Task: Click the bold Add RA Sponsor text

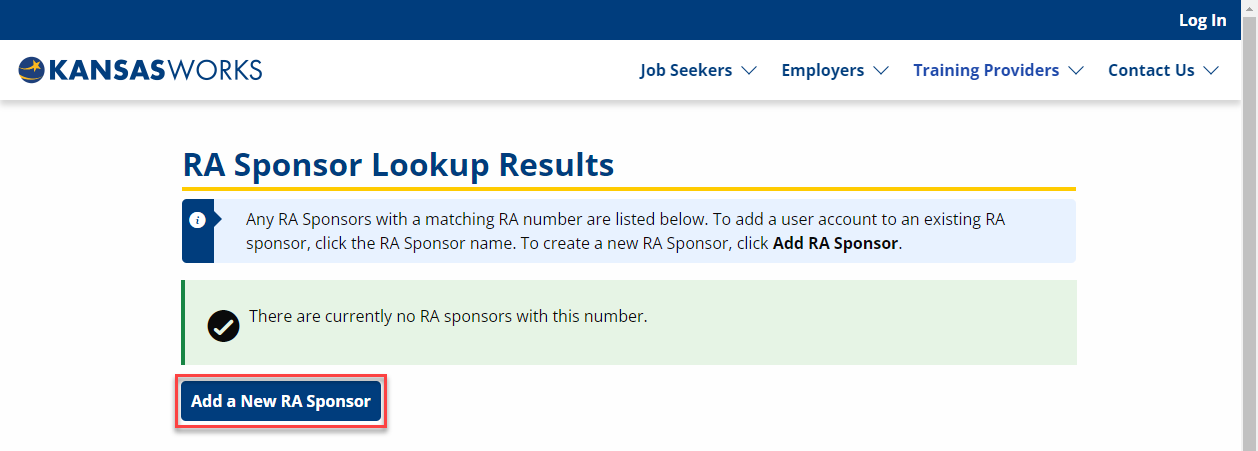Action: [835, 243]
